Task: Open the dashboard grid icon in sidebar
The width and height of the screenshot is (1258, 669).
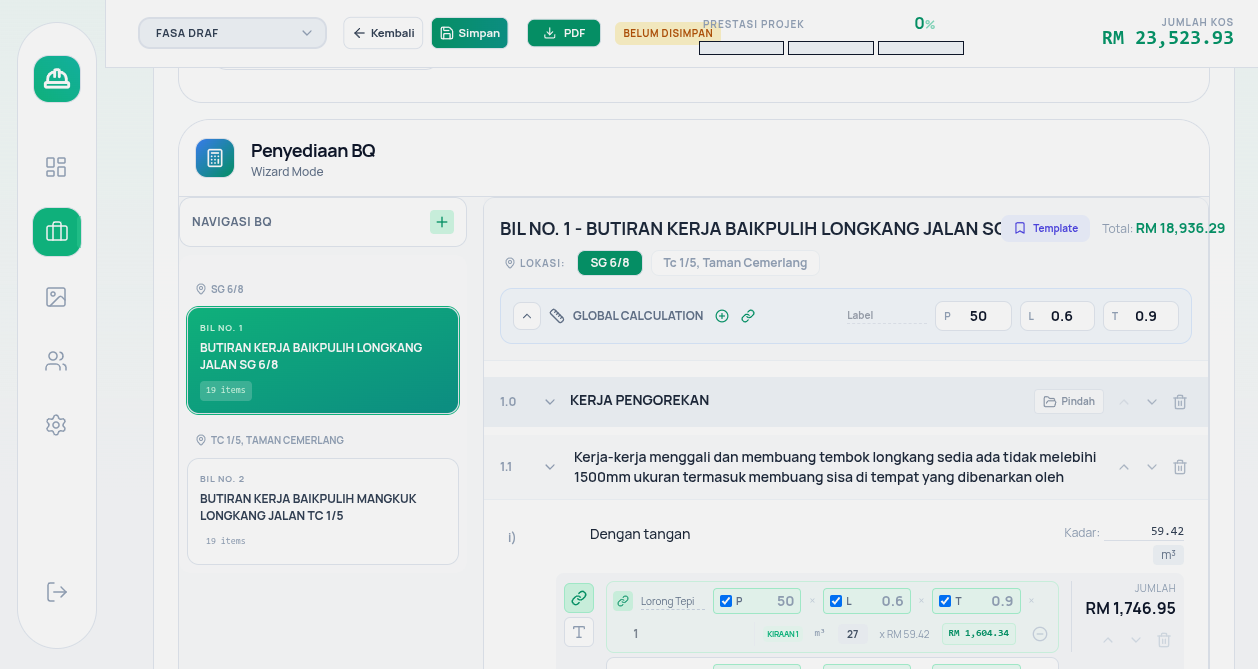Action: pos(56,167)
